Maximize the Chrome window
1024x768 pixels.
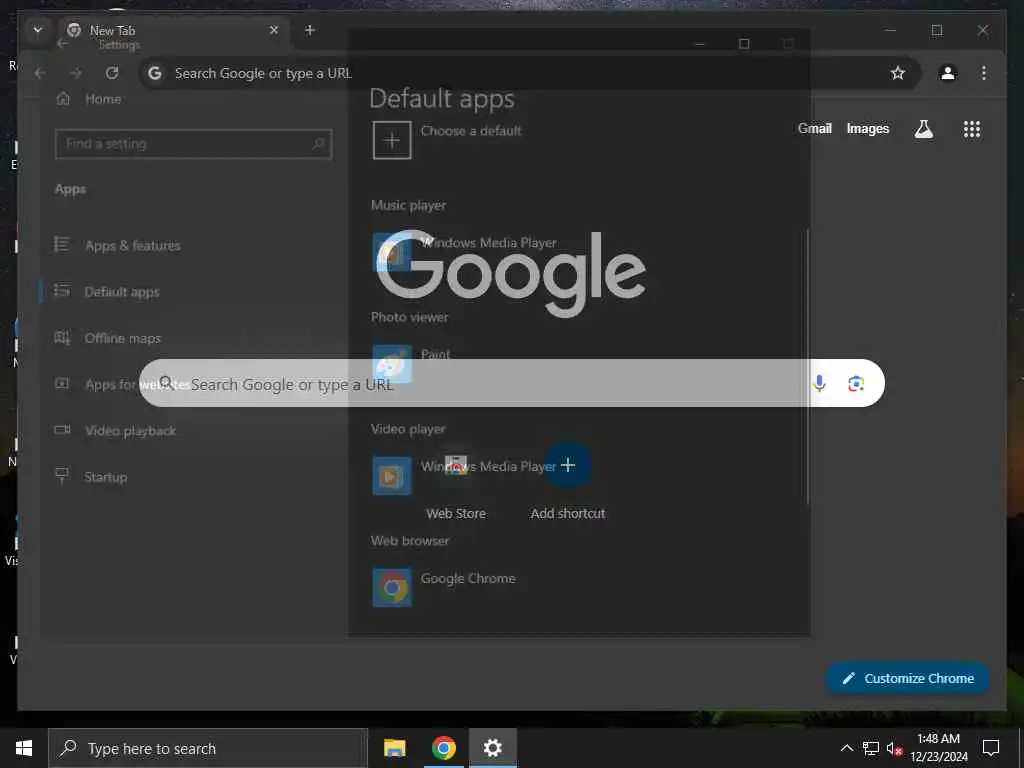click(936, 30)
